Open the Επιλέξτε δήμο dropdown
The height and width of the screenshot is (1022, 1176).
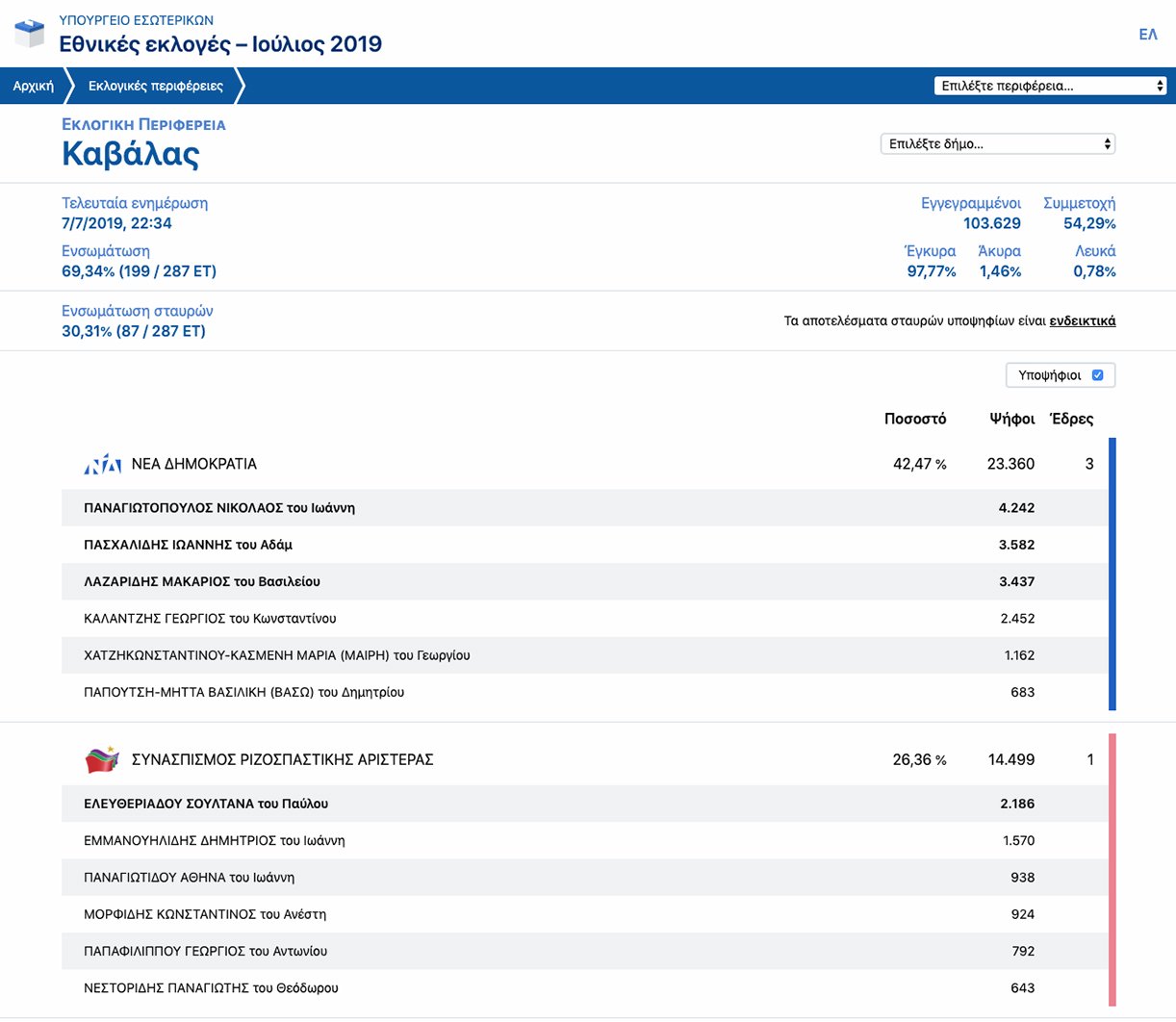(998, 144)
